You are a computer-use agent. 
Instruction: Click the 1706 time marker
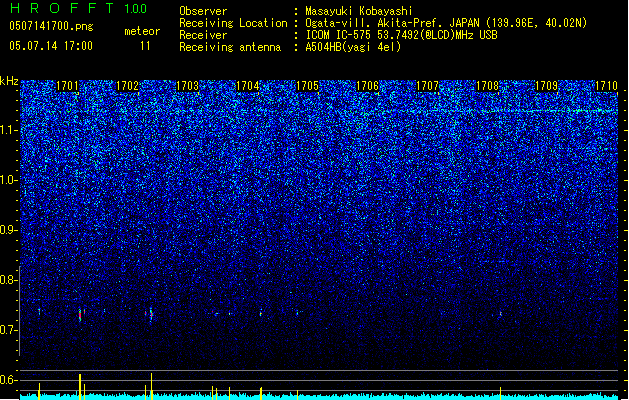click(x=367, y=86)
